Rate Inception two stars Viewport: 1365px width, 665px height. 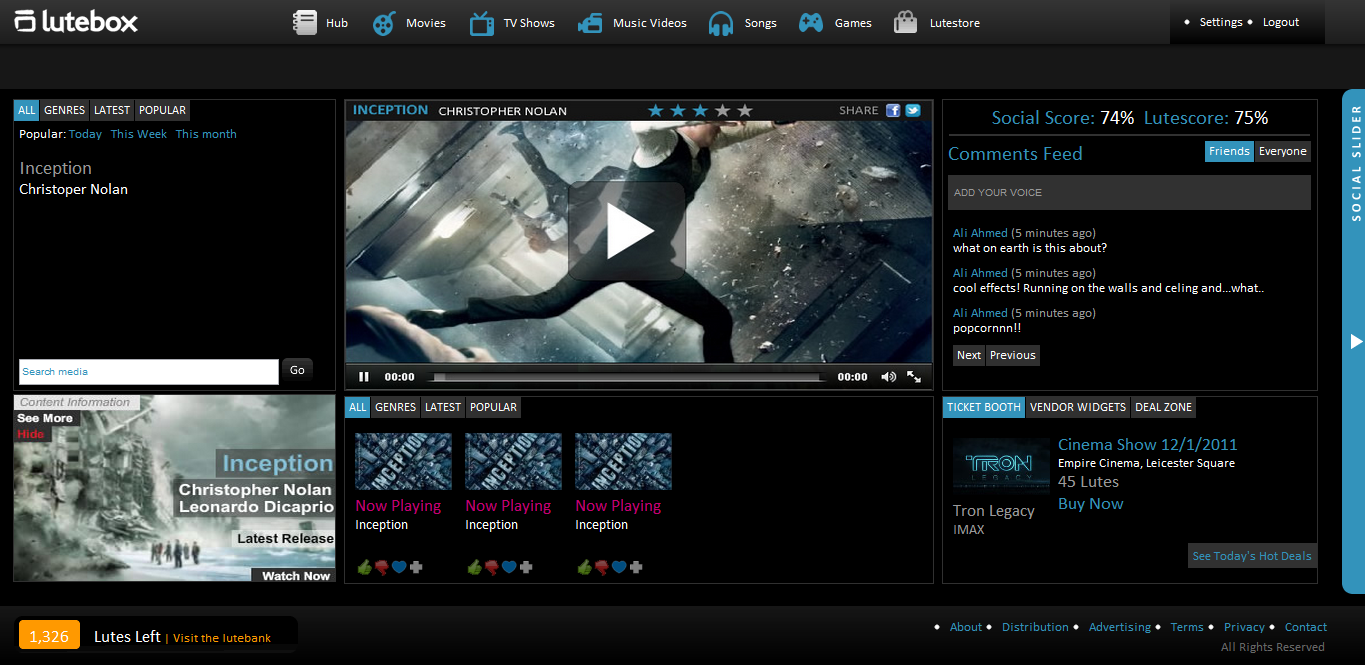678,110
